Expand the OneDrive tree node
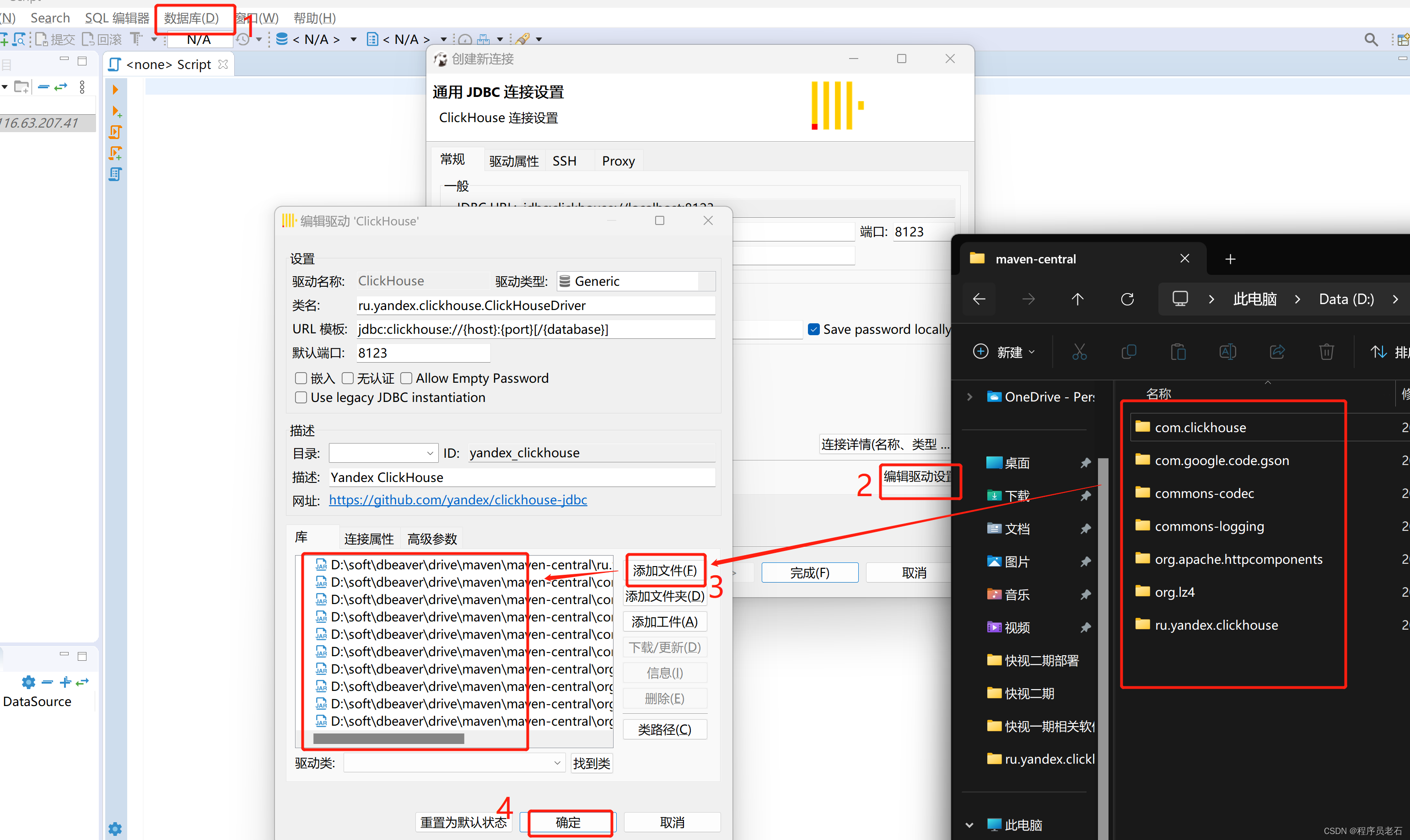 969,397
